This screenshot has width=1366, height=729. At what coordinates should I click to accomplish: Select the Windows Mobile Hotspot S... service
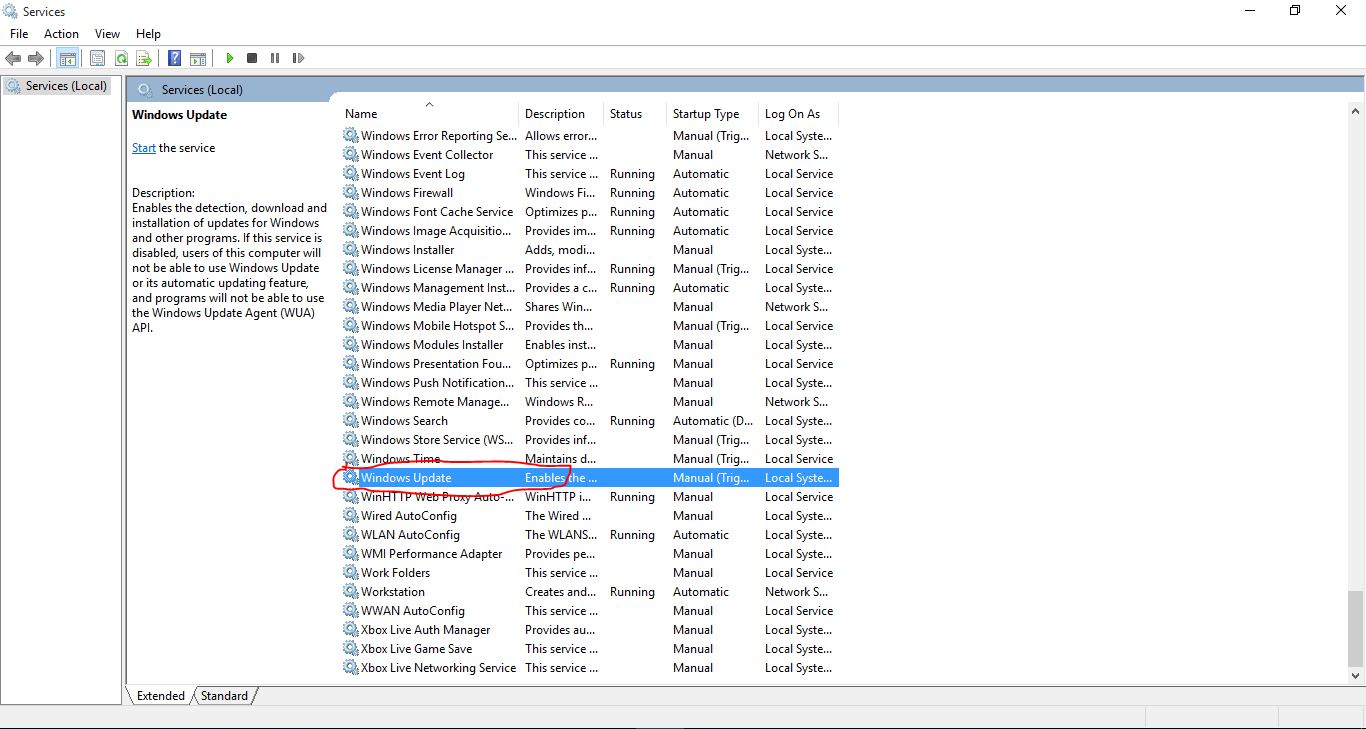tap(590, 326)
